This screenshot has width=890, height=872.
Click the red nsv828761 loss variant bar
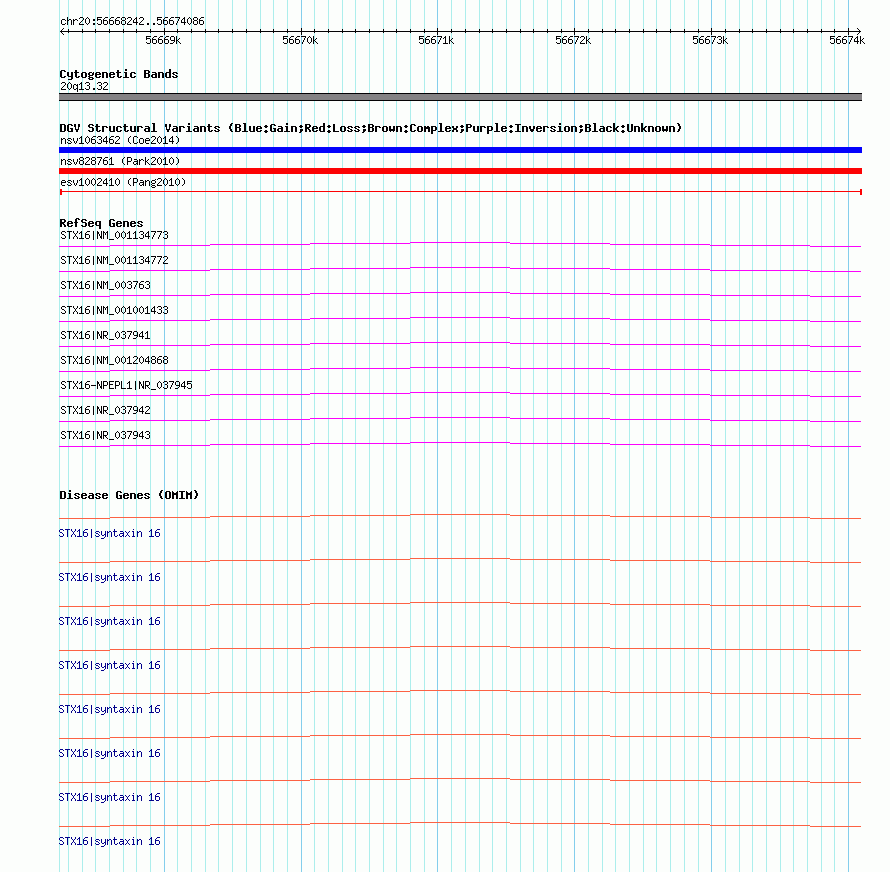click(x=460, y=171)
